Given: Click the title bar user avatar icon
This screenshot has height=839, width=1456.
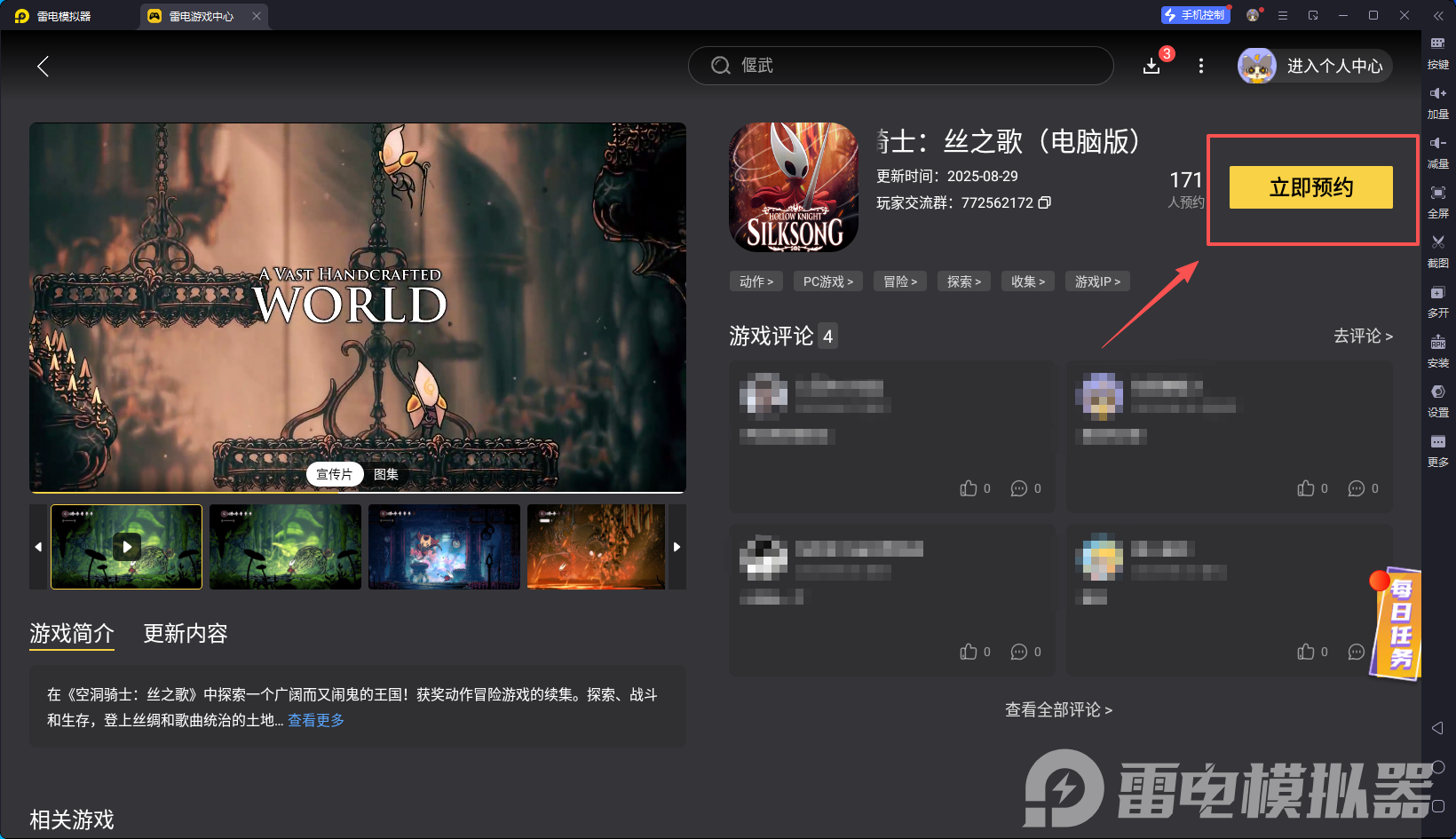Looking at the screenshot, I should tap(1253, 16).
